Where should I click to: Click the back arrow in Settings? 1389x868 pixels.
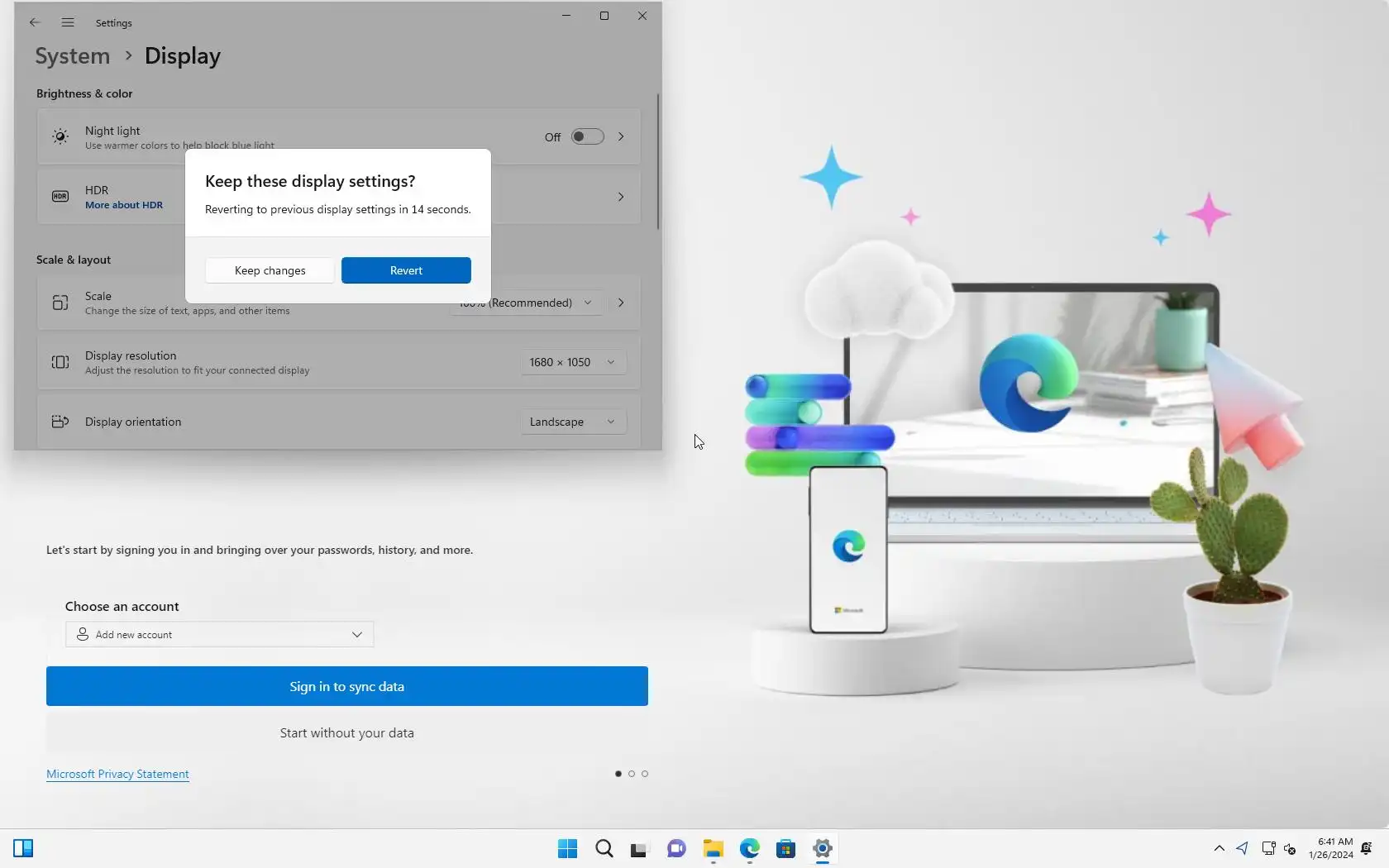(35, 22)
